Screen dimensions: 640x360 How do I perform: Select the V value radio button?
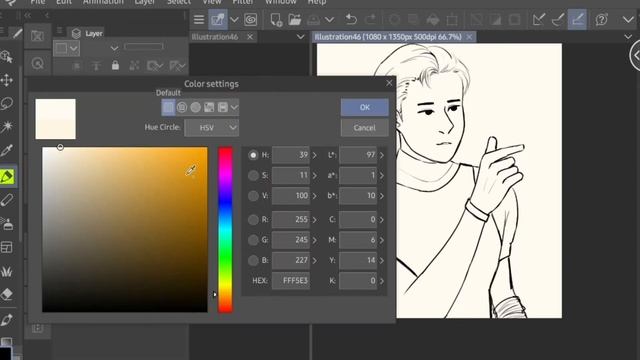pos(253,196)
